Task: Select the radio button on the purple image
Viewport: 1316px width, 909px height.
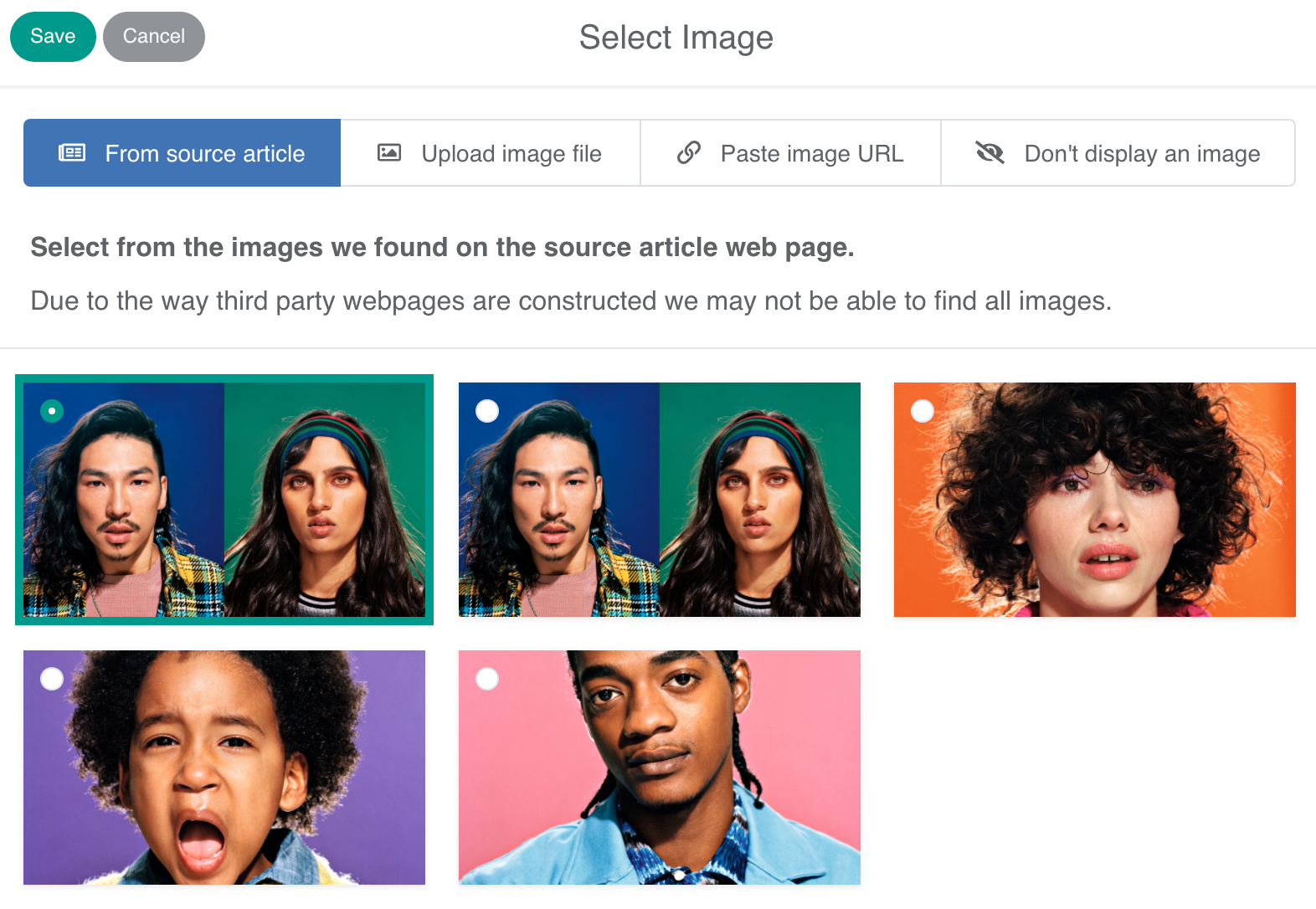Action: coord(52,679)
